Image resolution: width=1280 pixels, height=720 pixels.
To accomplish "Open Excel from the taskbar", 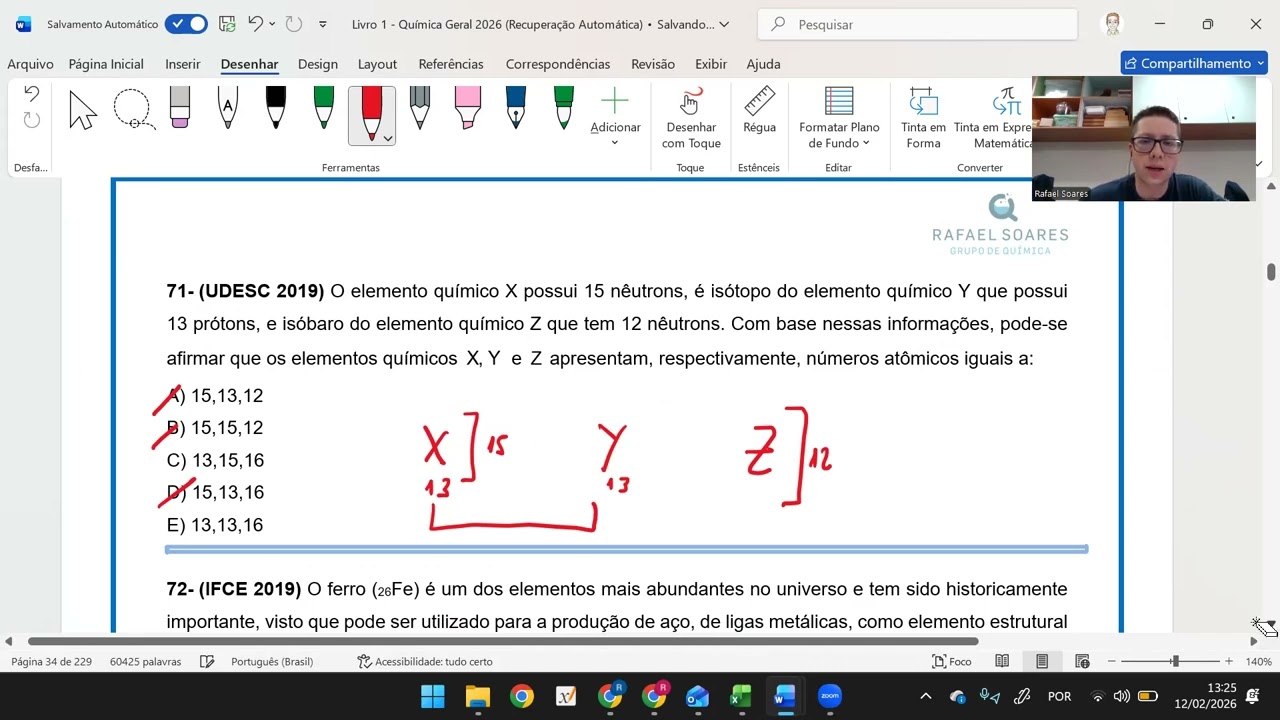I will pos(741,696).
